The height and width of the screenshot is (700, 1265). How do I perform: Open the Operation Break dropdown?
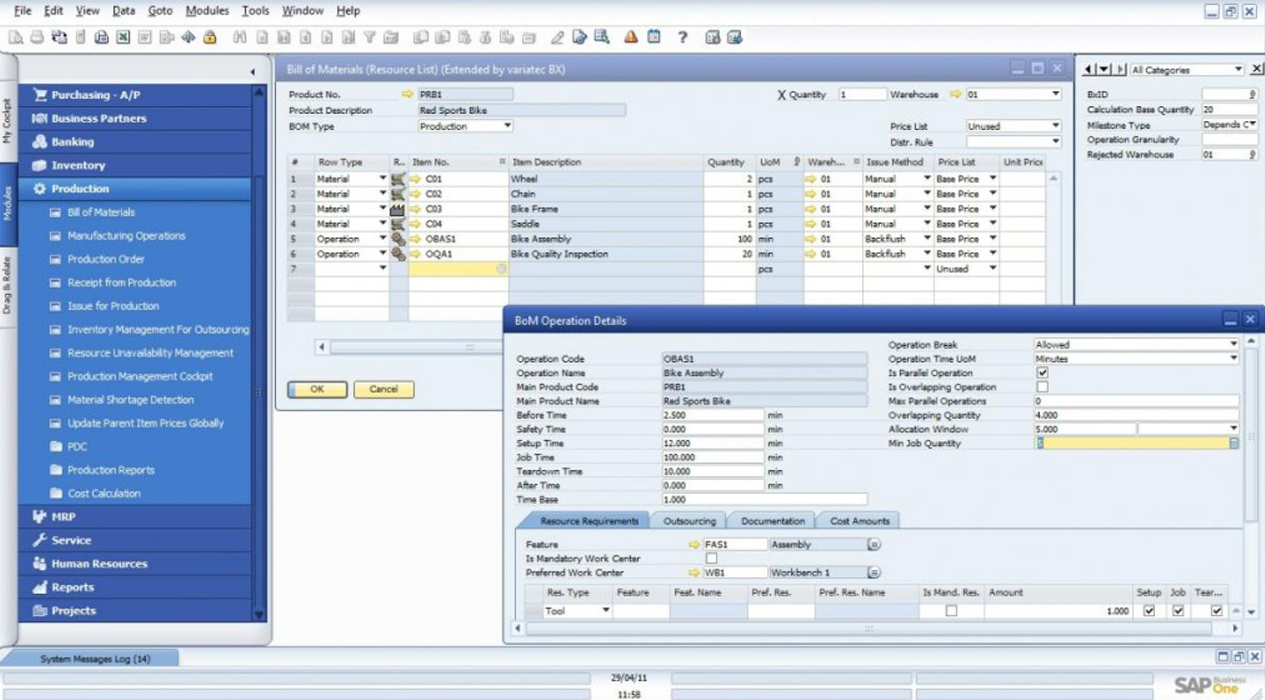pos(1234,343)
